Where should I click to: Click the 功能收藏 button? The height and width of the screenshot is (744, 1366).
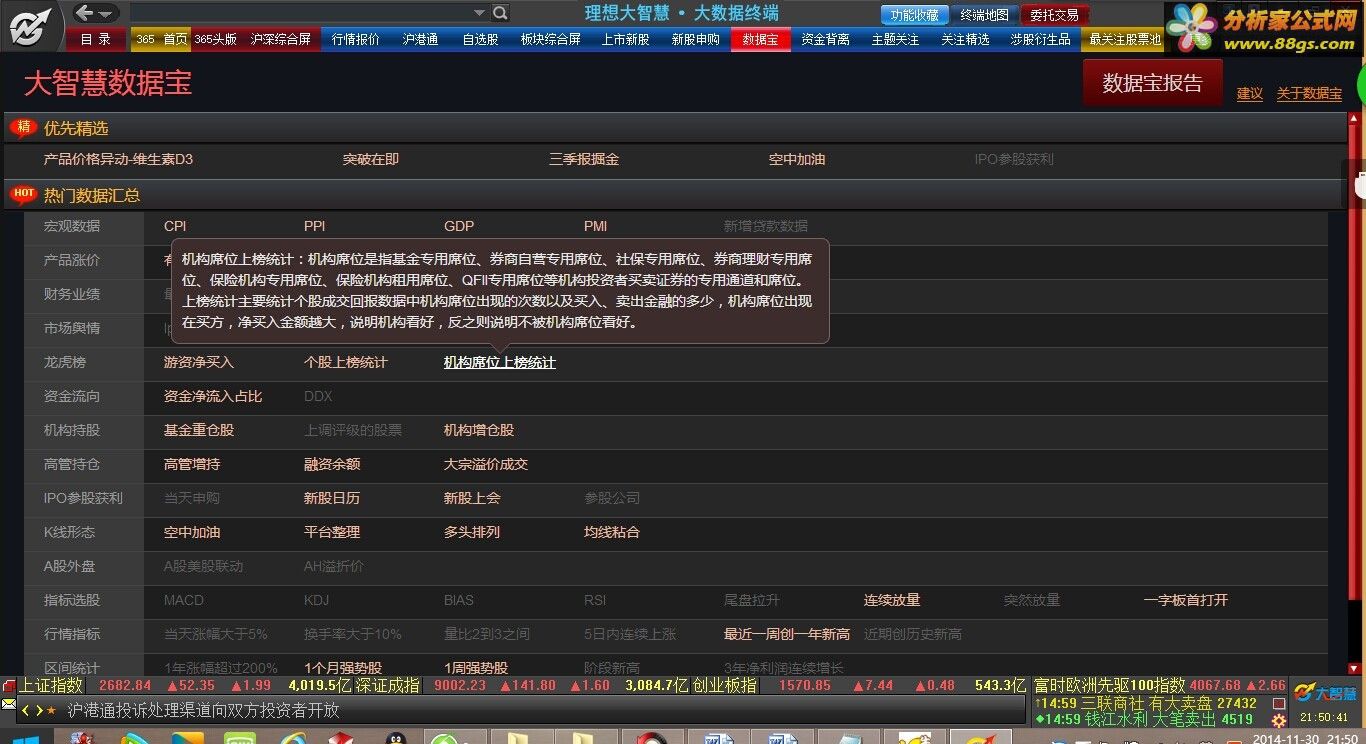914,15
